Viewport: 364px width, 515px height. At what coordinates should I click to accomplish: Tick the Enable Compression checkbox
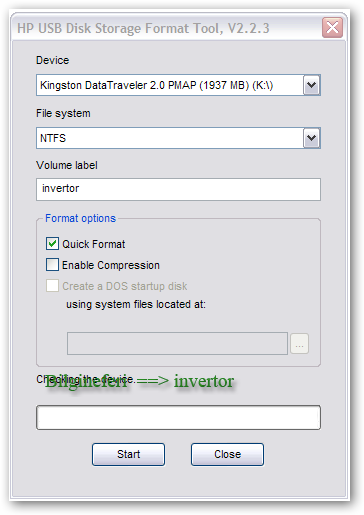pos(52,265)
